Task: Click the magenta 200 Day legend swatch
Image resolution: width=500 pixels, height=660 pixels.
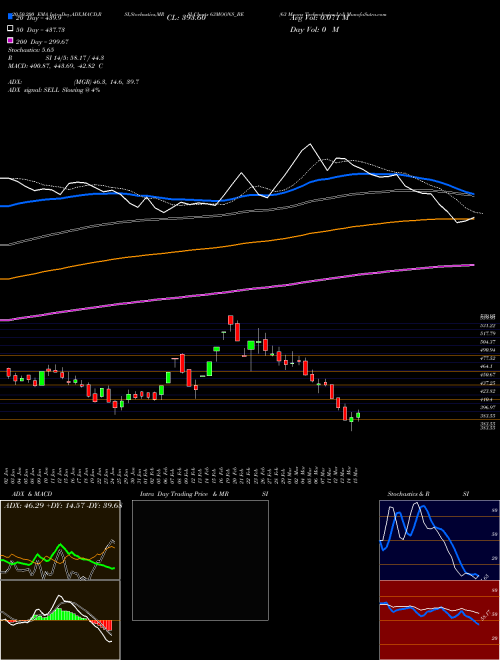Action: (10, 40)
